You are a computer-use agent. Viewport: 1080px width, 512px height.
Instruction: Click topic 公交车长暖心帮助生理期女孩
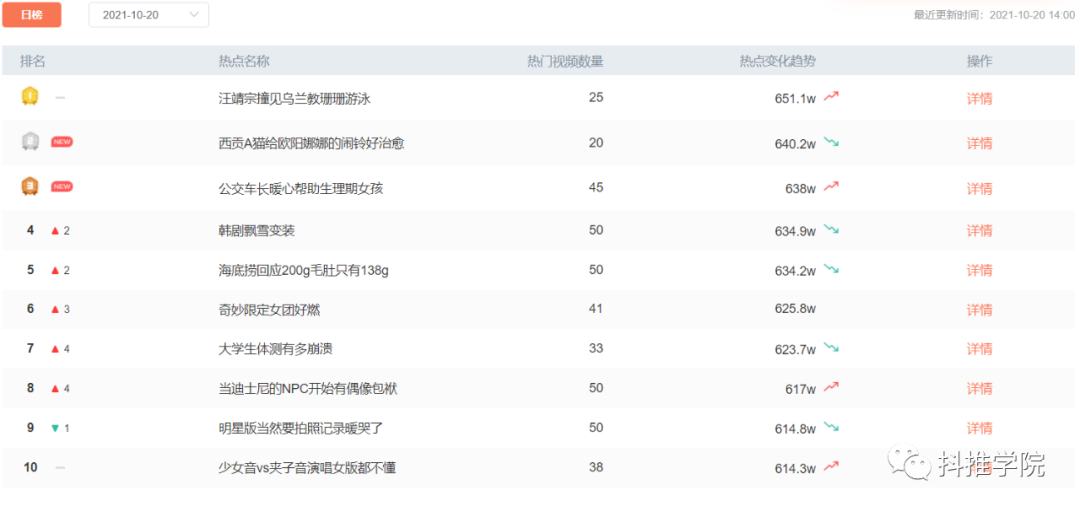pyautogui.click(x=301, y=188)
